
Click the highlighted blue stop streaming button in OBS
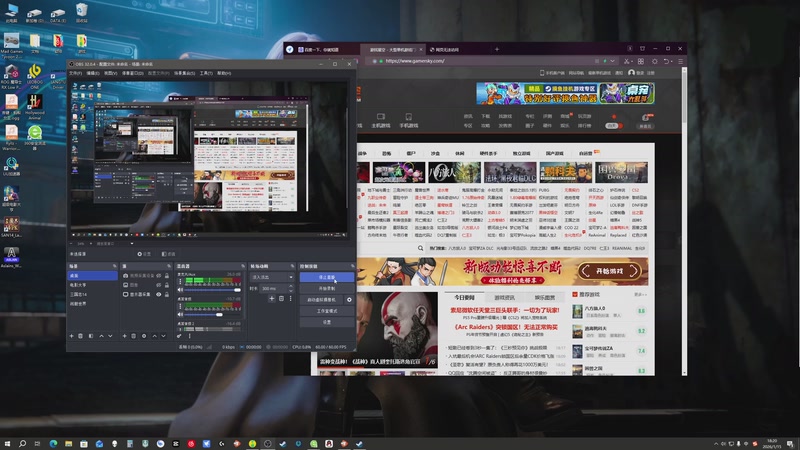click(x=327, y=277)
